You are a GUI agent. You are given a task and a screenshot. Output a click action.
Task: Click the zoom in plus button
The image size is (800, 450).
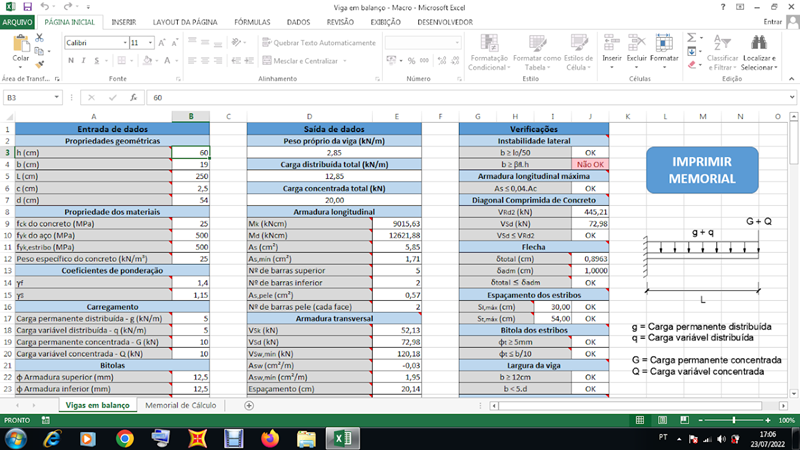(768, 420)
